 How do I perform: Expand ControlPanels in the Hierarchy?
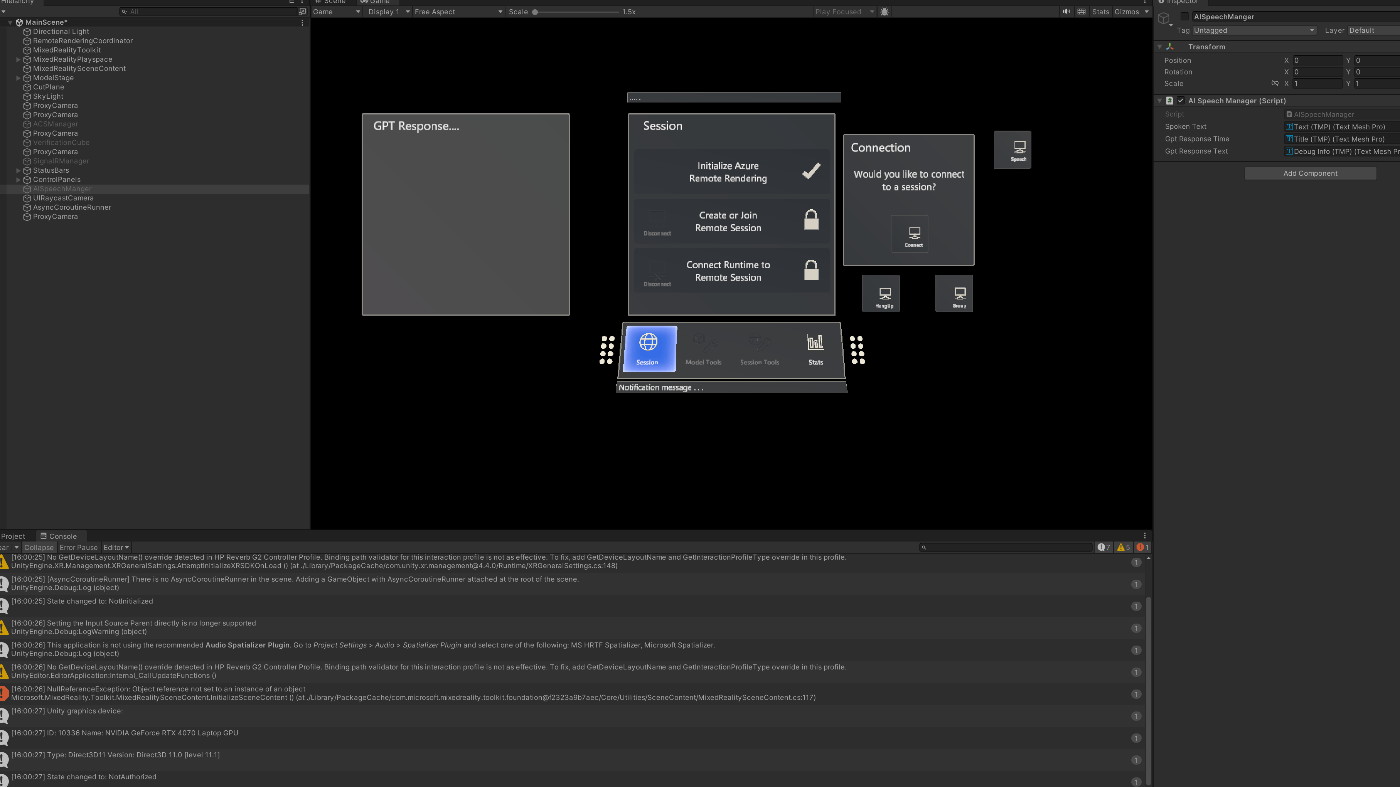click(x=18, y=179)
